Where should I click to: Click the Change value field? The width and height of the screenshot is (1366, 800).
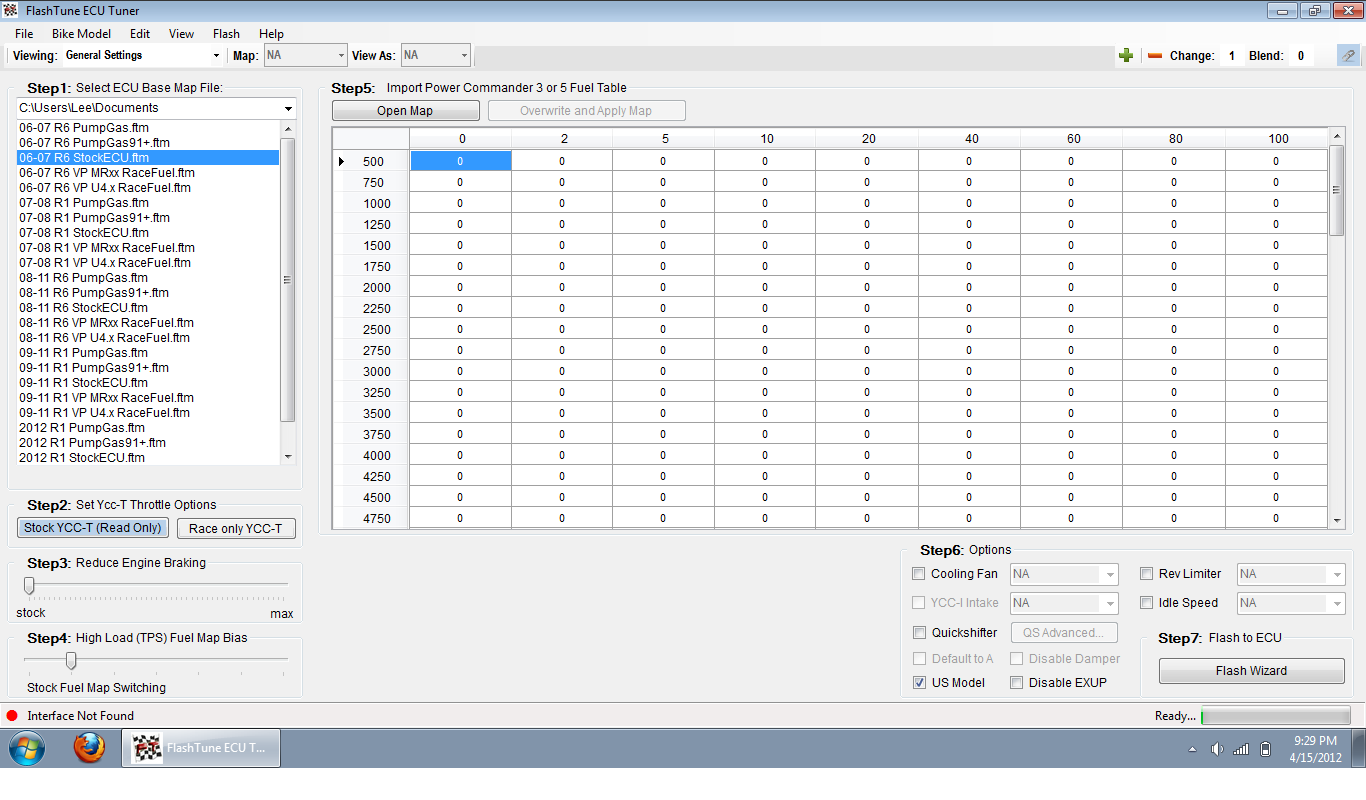pyautogui.click(x=1231, y=56)
